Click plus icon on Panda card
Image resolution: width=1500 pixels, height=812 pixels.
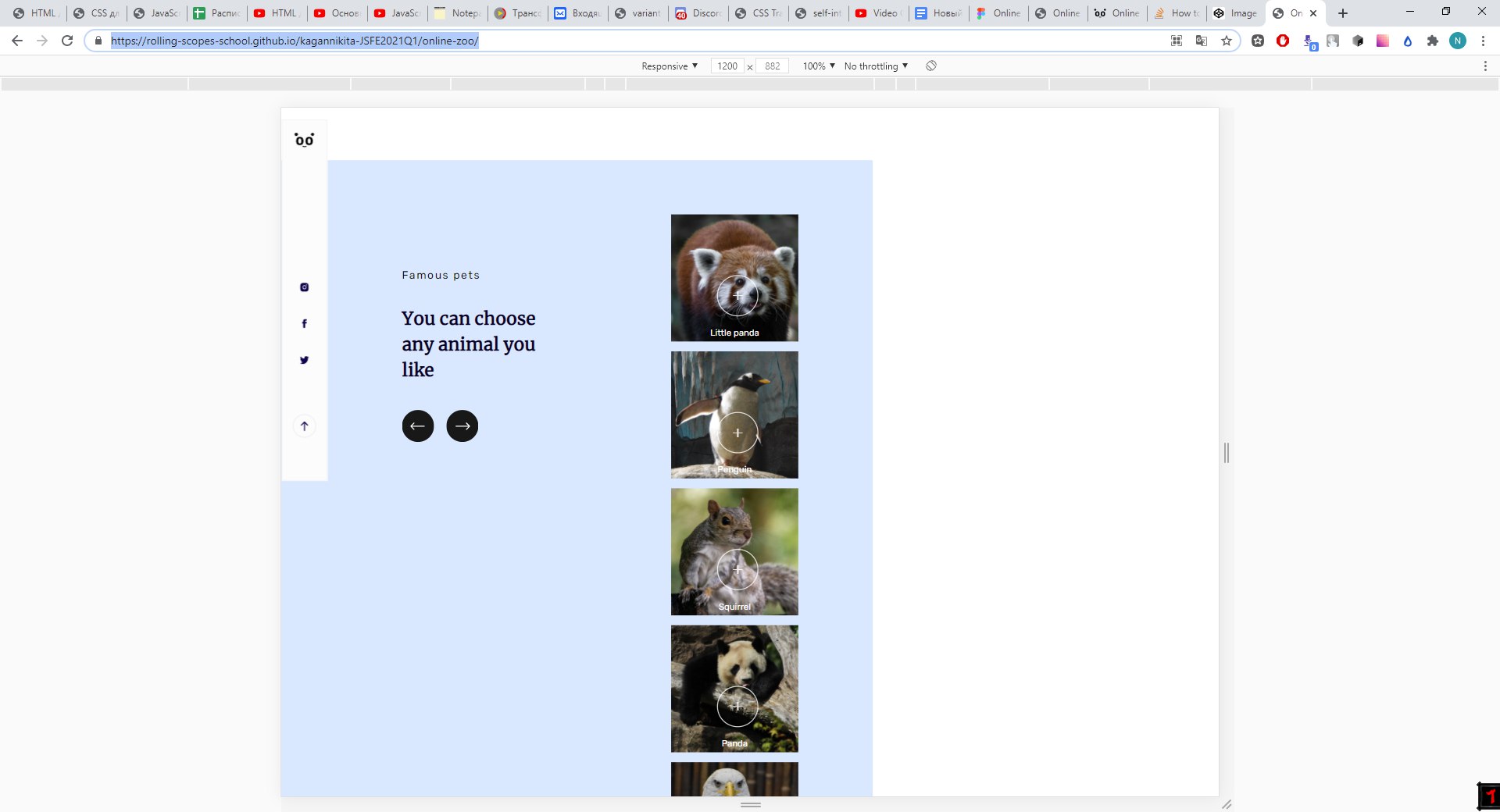click(x=737, y=706)
